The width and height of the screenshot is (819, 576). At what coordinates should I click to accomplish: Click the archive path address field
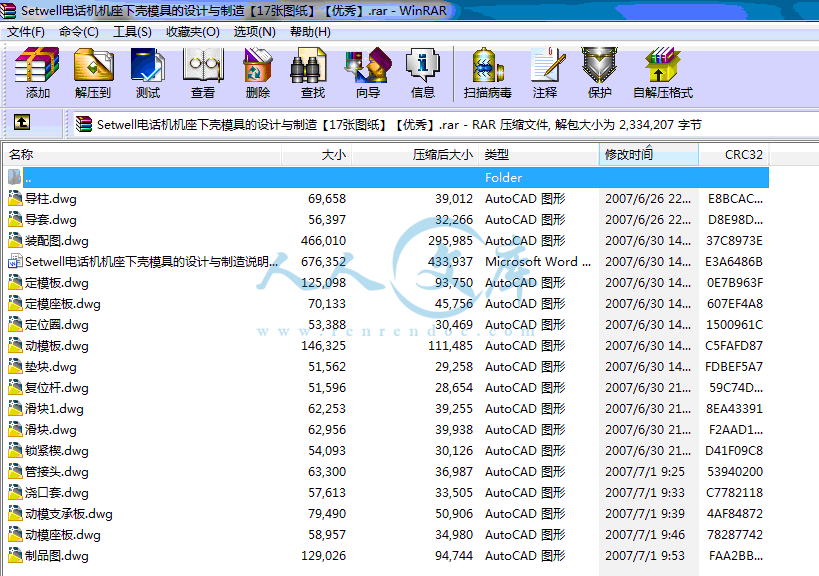tap(444, 124)
